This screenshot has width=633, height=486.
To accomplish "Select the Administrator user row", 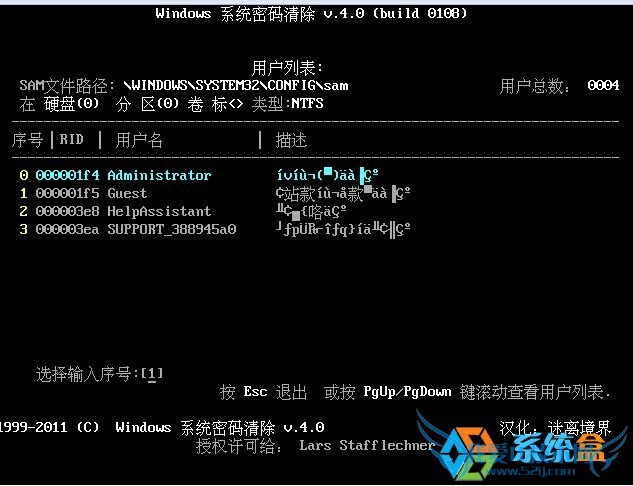I will (199, 175).
